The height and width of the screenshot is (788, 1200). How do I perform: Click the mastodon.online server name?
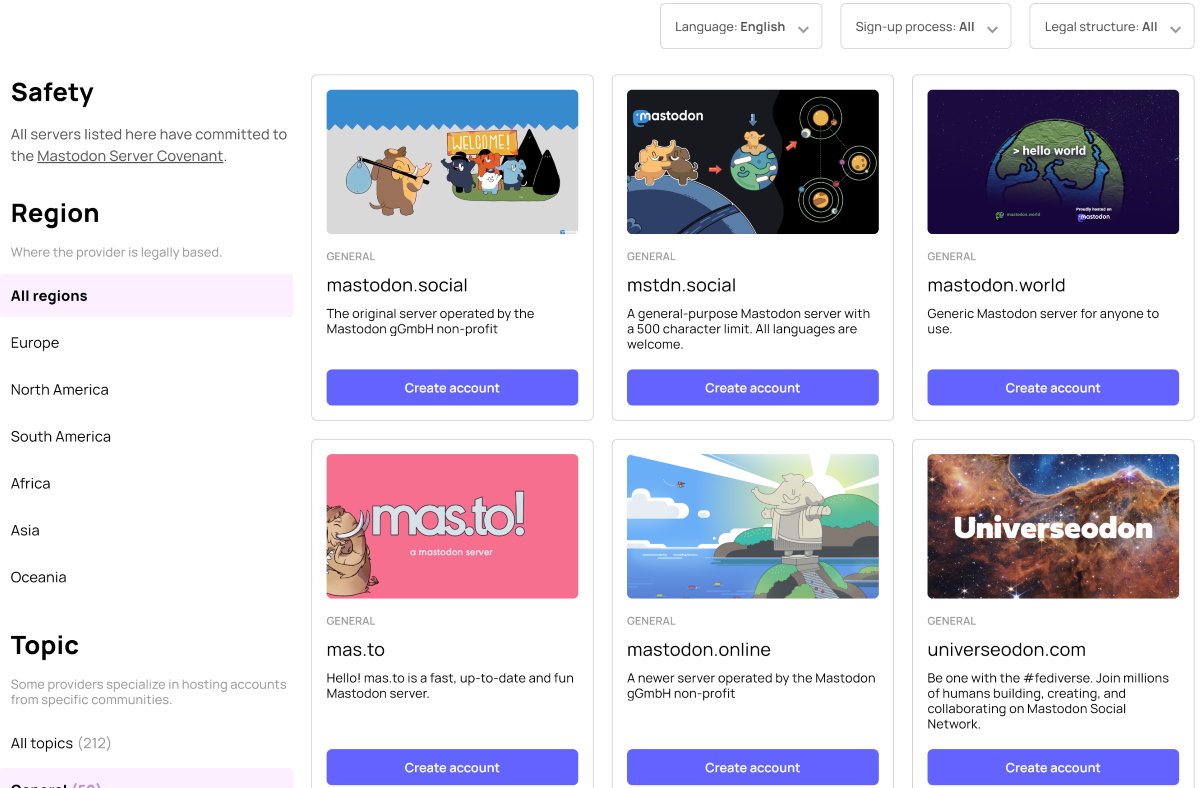pyautogui.click(x=699, y=650)
